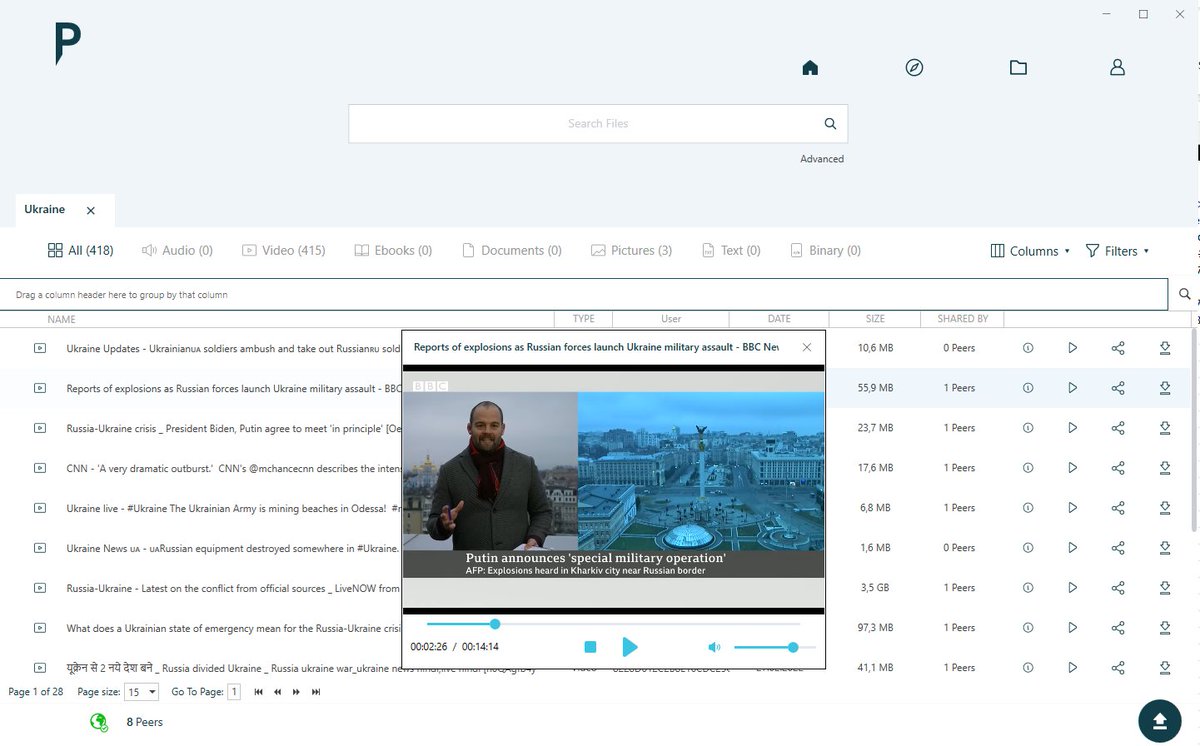Open the Page size dropdown
The image size is (1200, 746).
[x=142, y=692]
